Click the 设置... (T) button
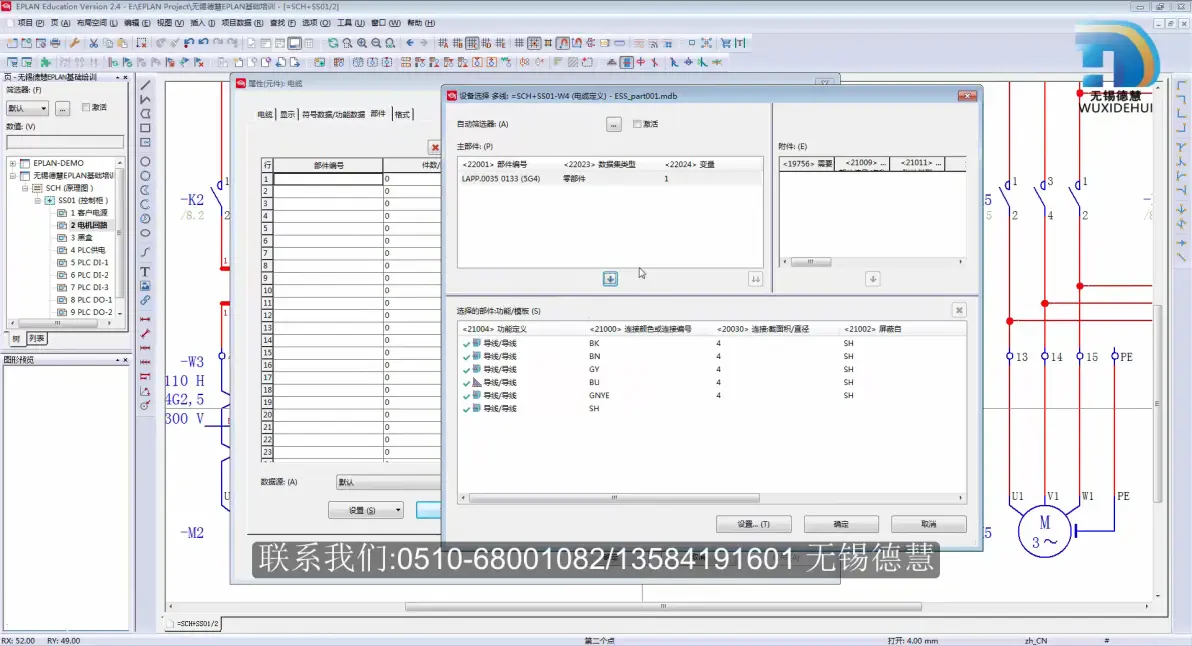 753,524
